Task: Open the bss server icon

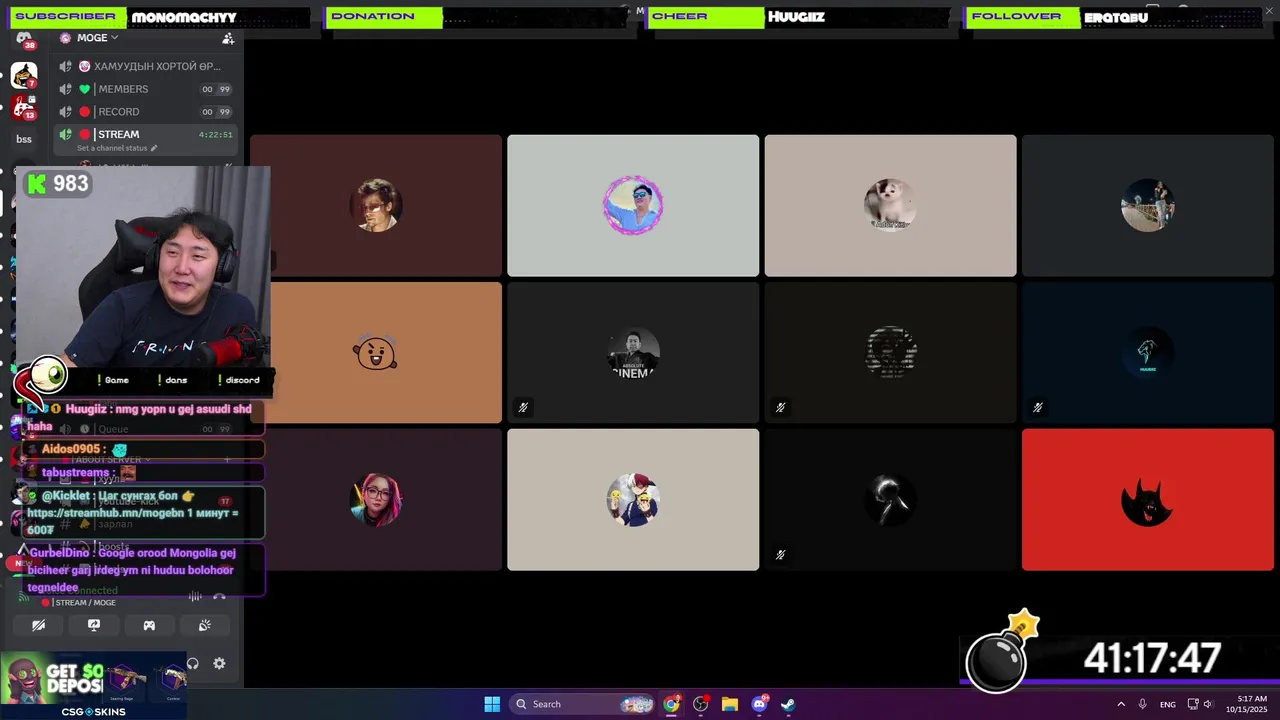Action: (x=24, y=139)
